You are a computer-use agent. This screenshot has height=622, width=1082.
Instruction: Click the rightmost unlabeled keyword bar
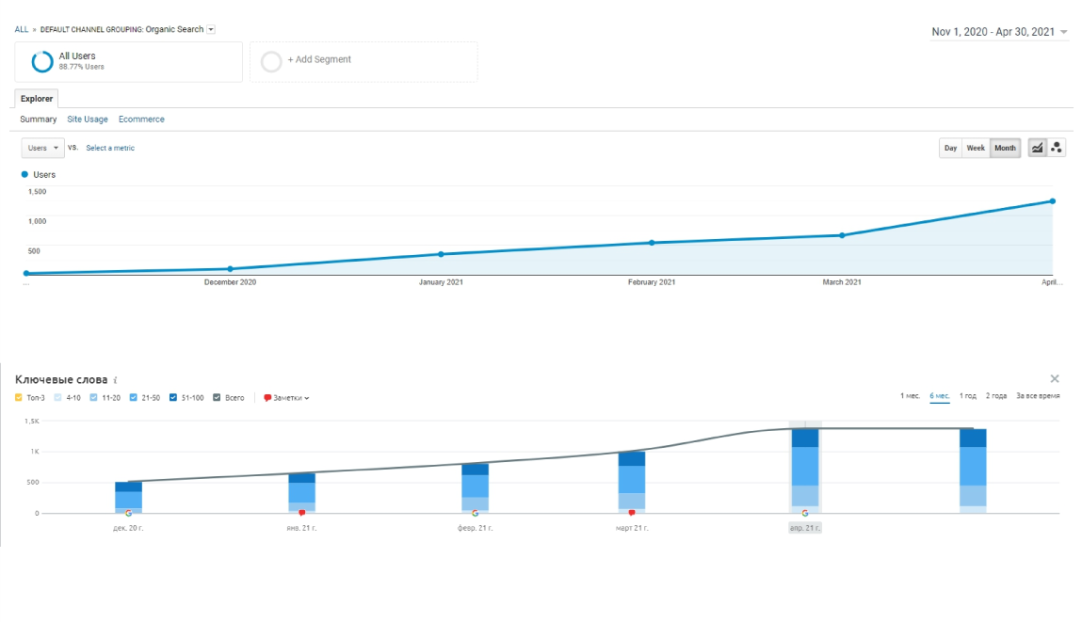[x=973, y=471]
